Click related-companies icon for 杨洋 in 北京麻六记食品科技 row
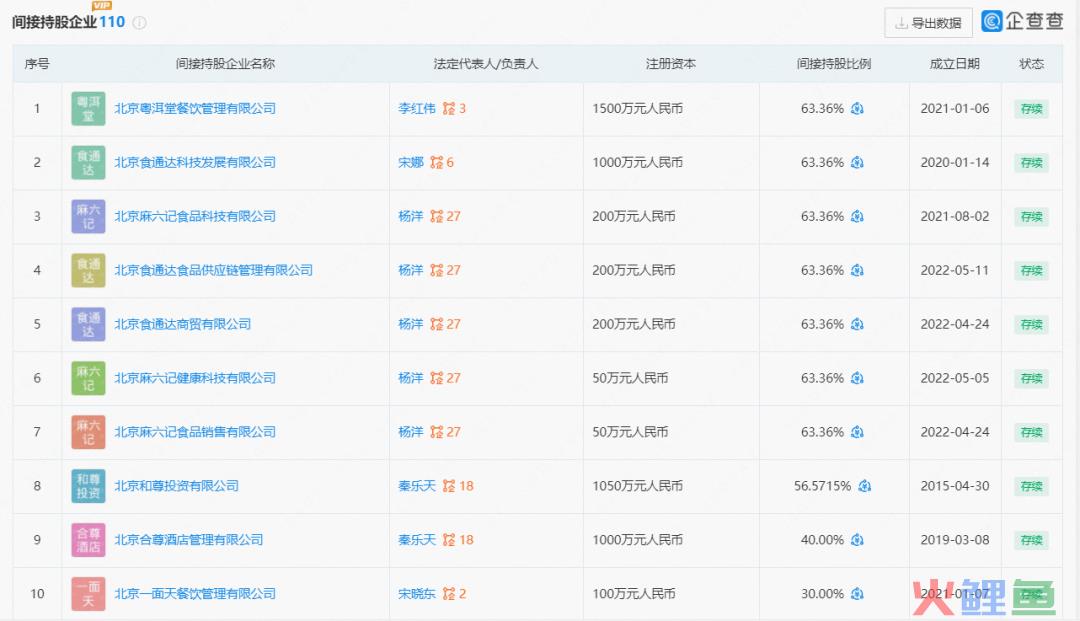The width and height of the screenshot is (1080, 621). coord(437,216)
